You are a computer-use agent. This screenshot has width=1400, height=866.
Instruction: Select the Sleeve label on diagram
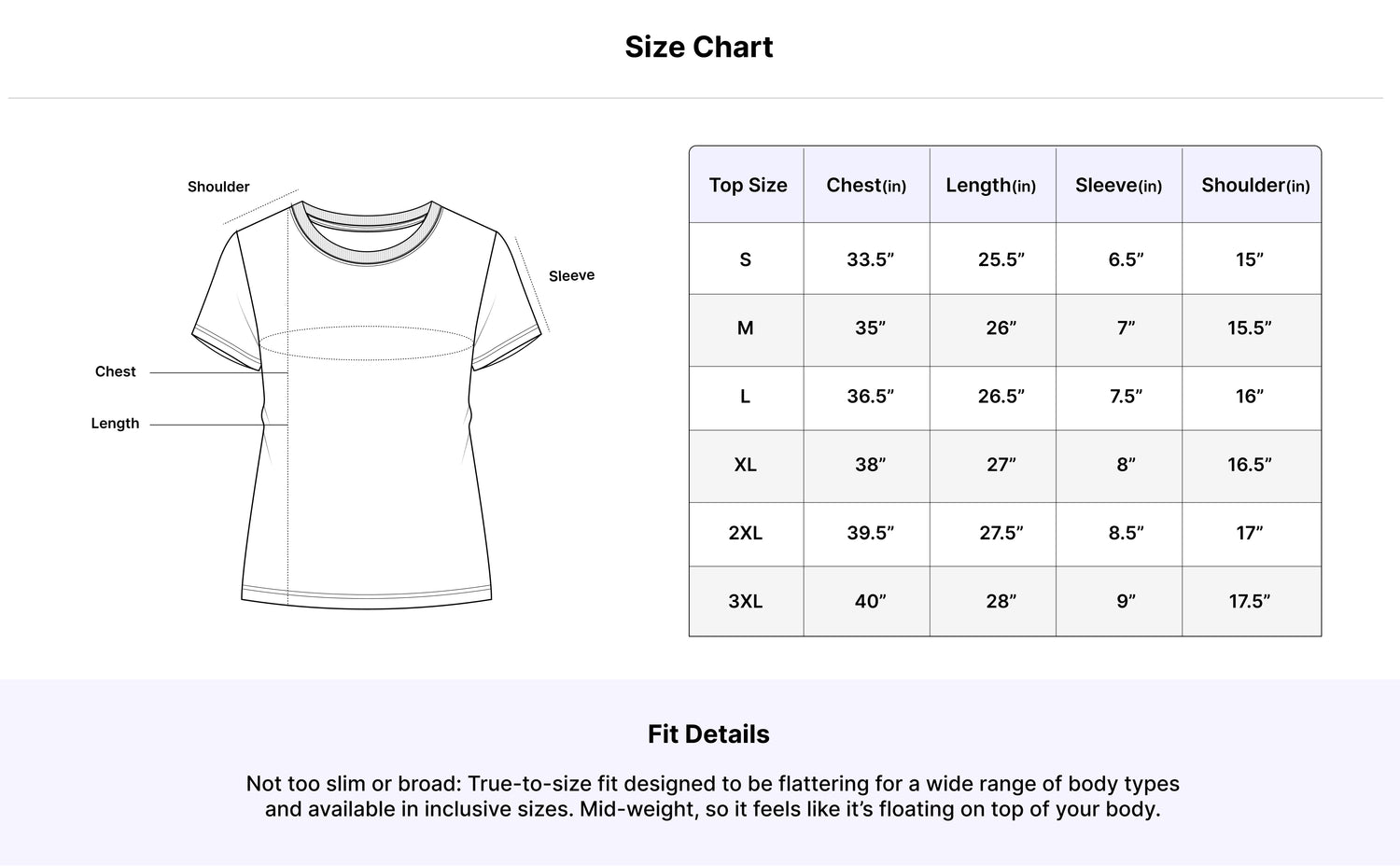tap(571, 275)
